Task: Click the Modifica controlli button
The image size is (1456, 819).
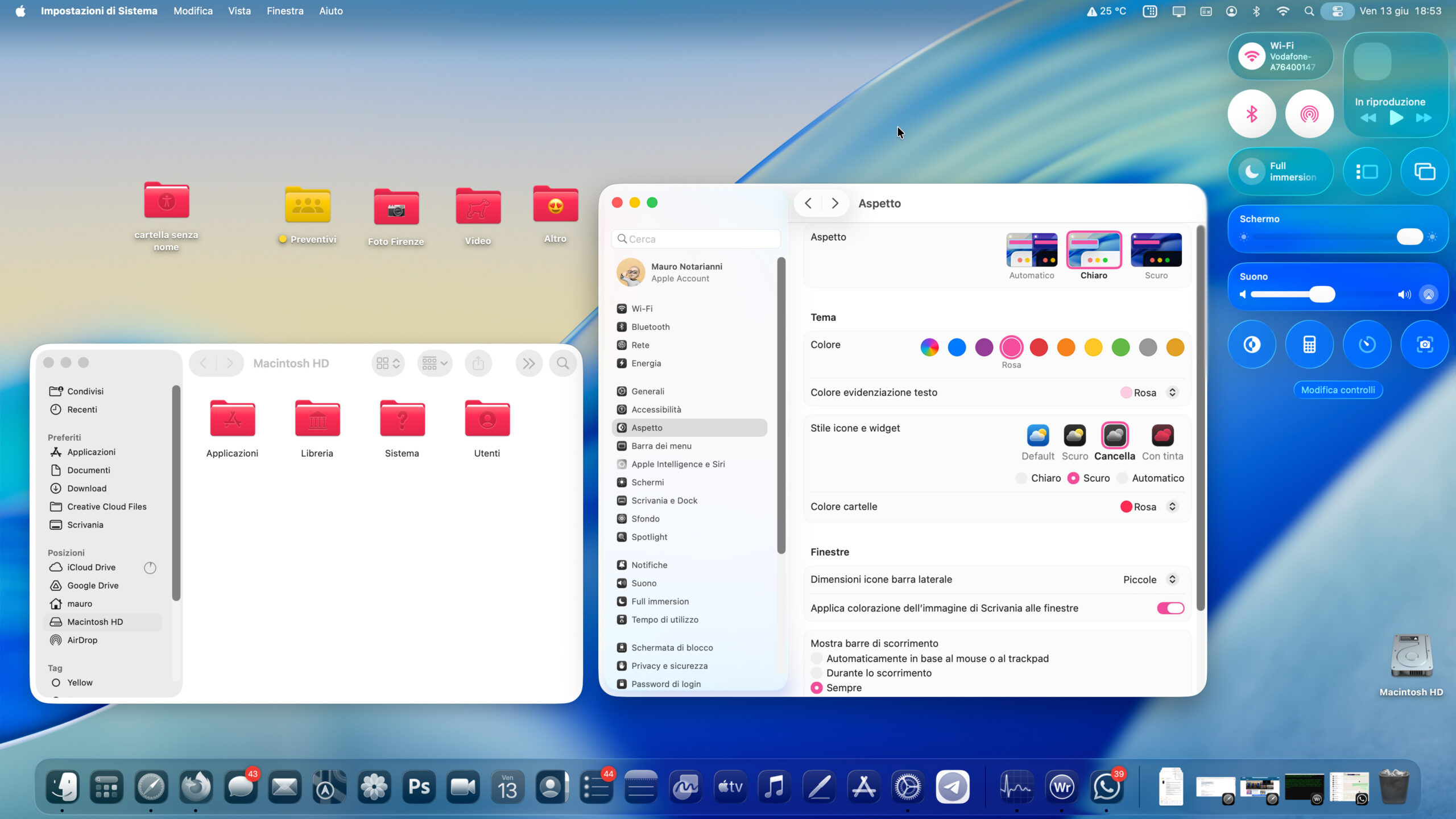Action: (x=1338, y=390)
